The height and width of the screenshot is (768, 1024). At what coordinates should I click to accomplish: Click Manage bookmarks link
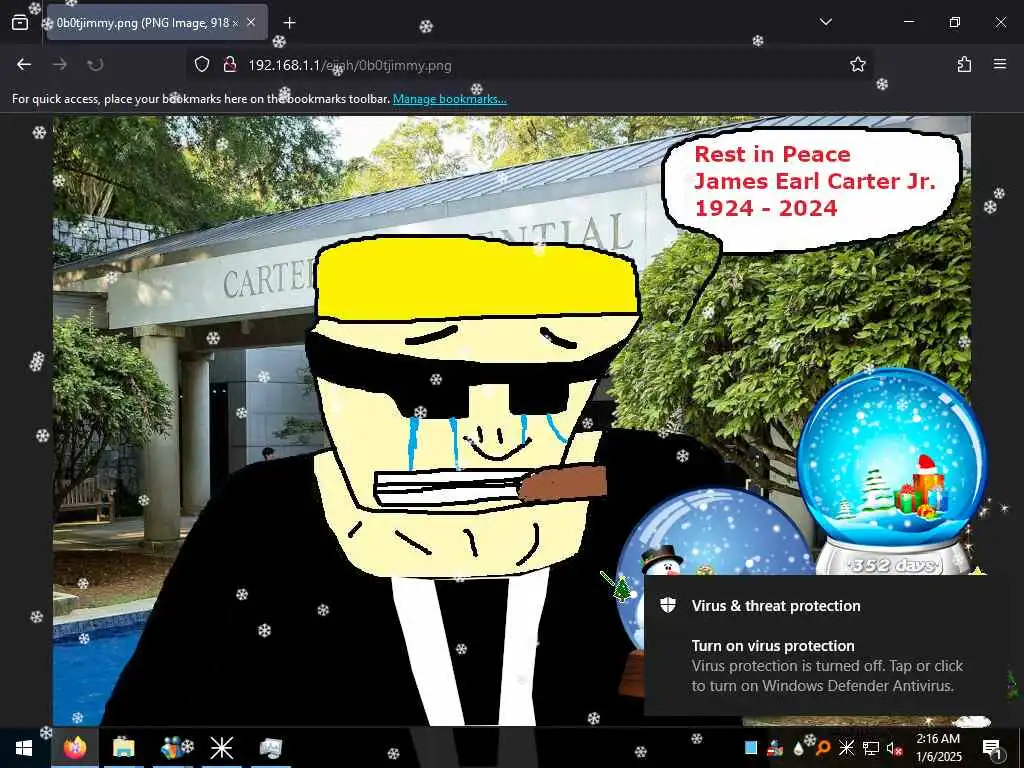[449, 99]
